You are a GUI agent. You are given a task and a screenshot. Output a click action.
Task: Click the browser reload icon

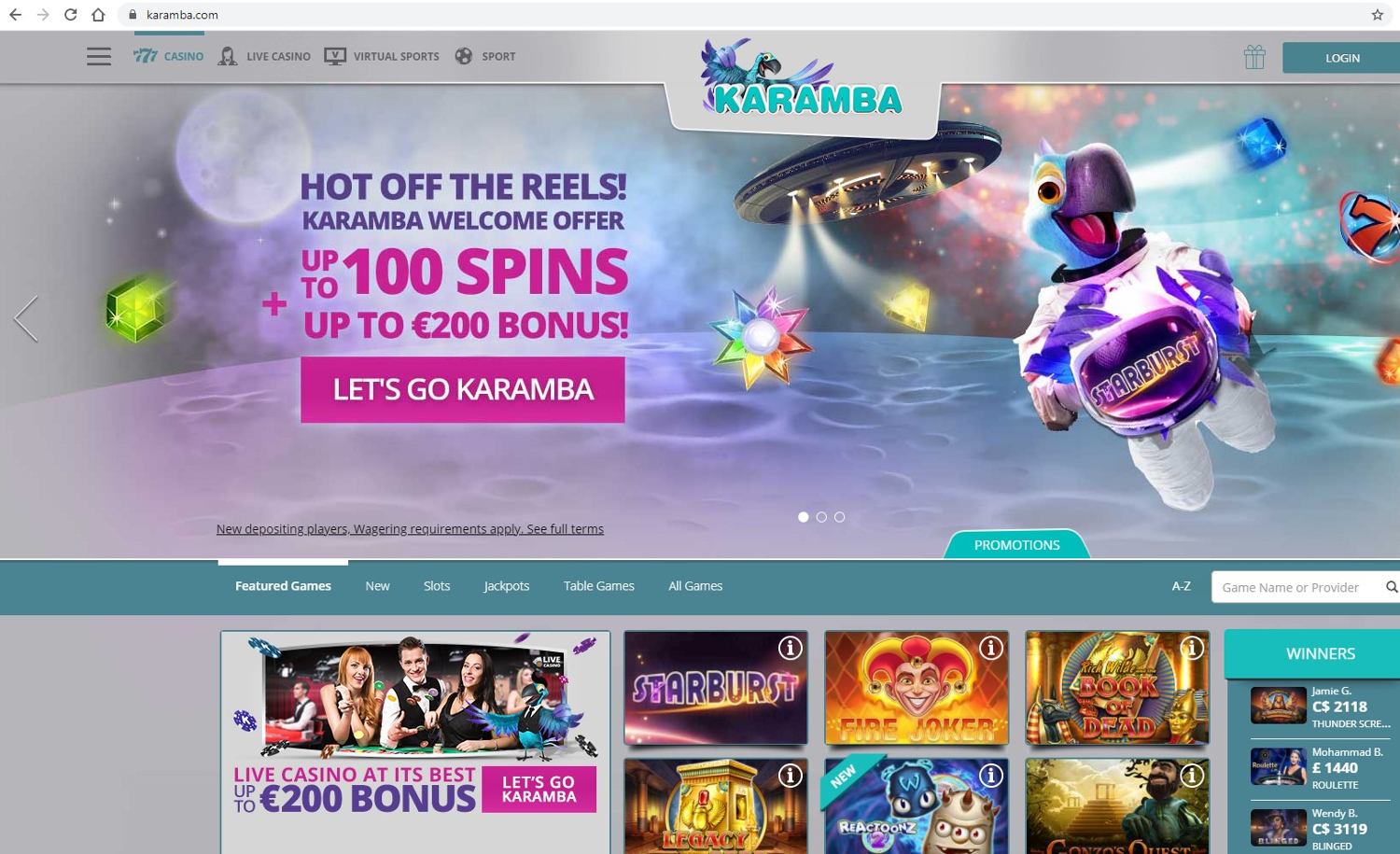tap(70, 15)
